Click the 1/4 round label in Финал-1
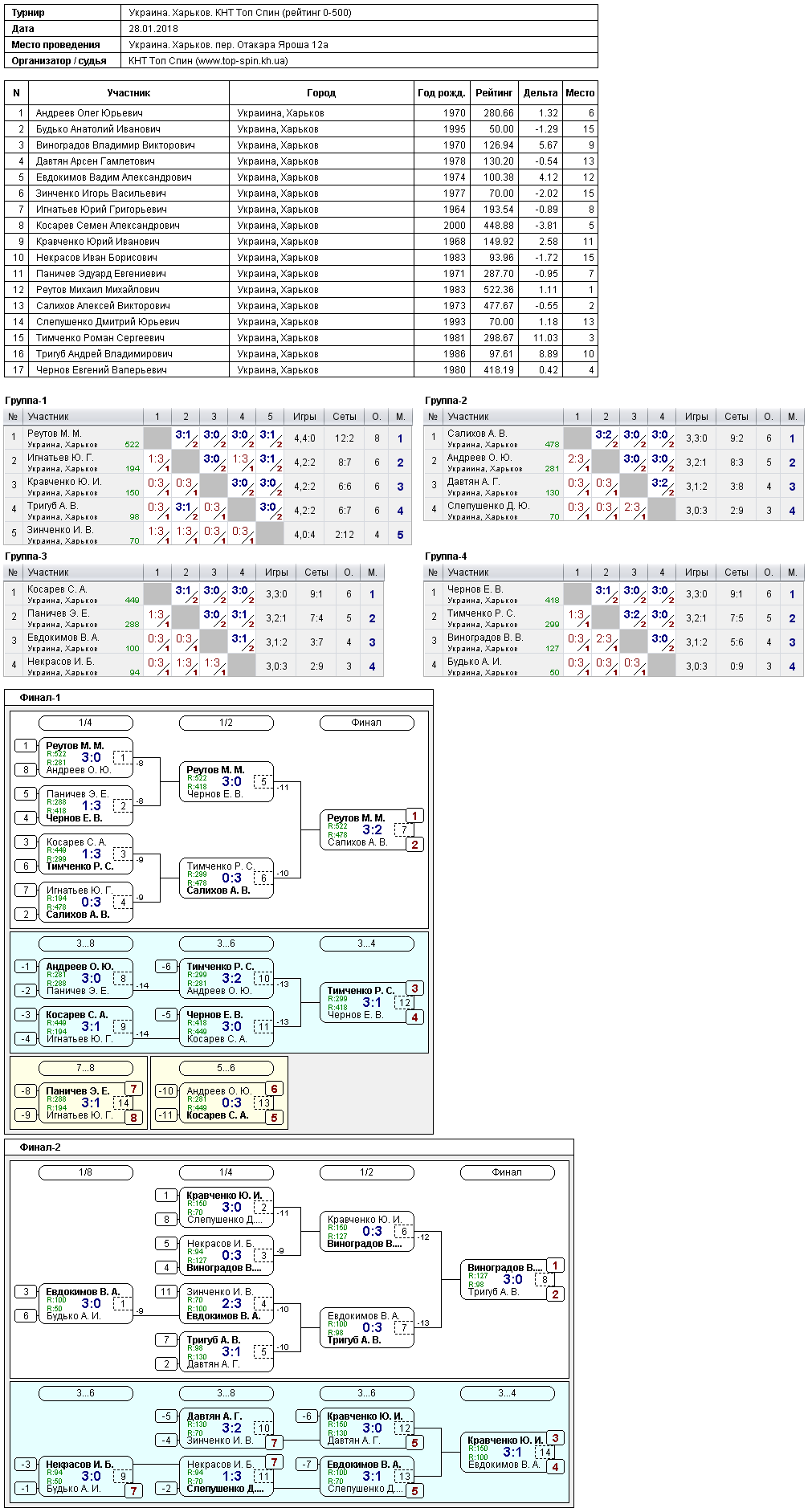 pos(86,723)
